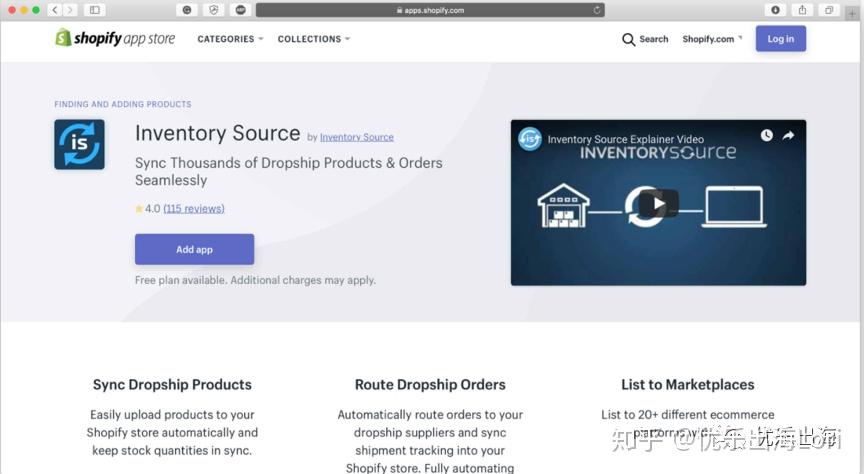Click the Free plan available text
This screenshot has width=864, height=474.
(255, 280)
